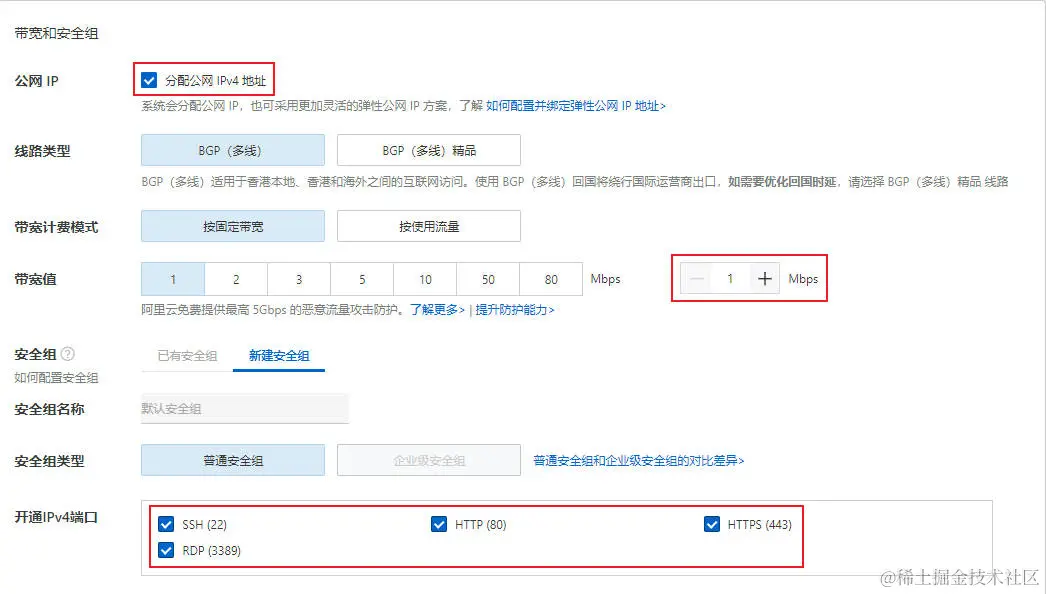This screenshot has width=1046, height=594.
Task: Edit the 默认安全组 name input field
Action: pyautogui.click(x=243, y=408)
